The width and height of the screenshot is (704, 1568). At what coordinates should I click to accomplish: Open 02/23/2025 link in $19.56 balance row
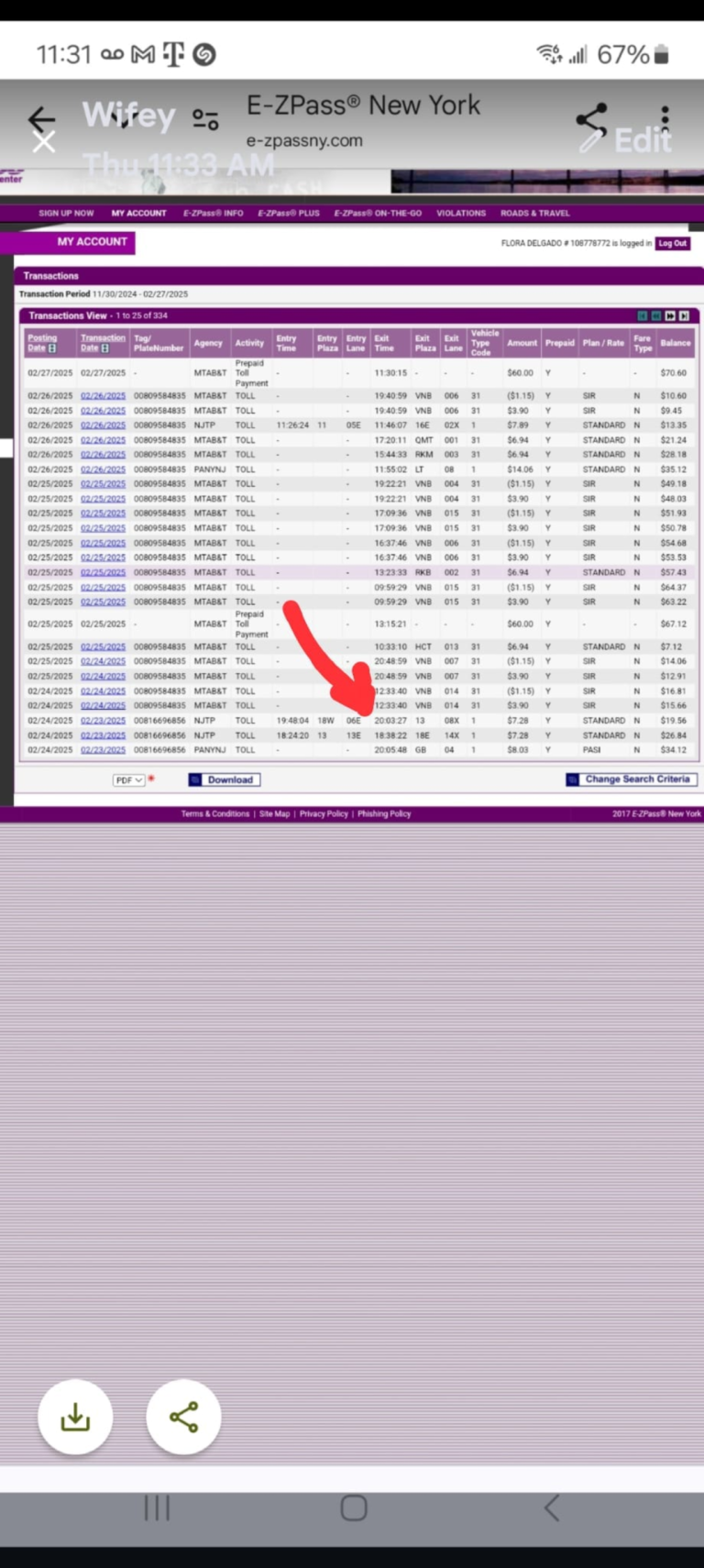pos(103,721)
